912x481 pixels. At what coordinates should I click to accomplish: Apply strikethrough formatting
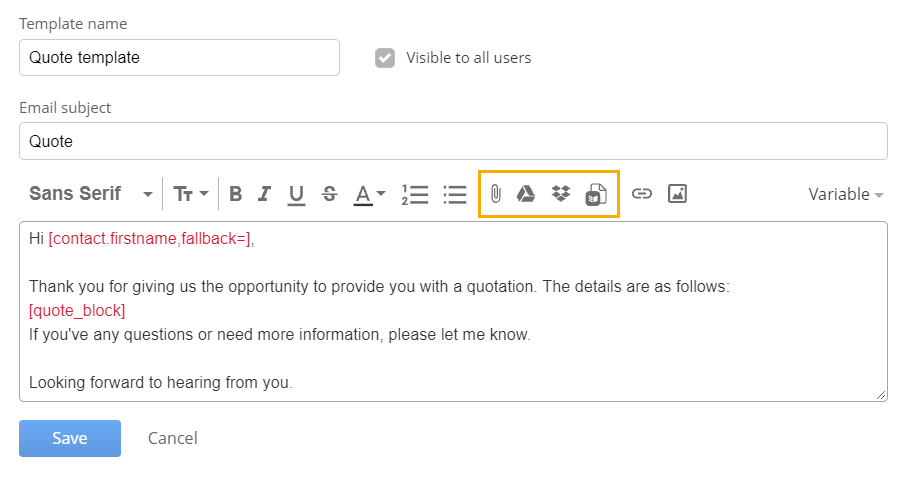(329, 194)
